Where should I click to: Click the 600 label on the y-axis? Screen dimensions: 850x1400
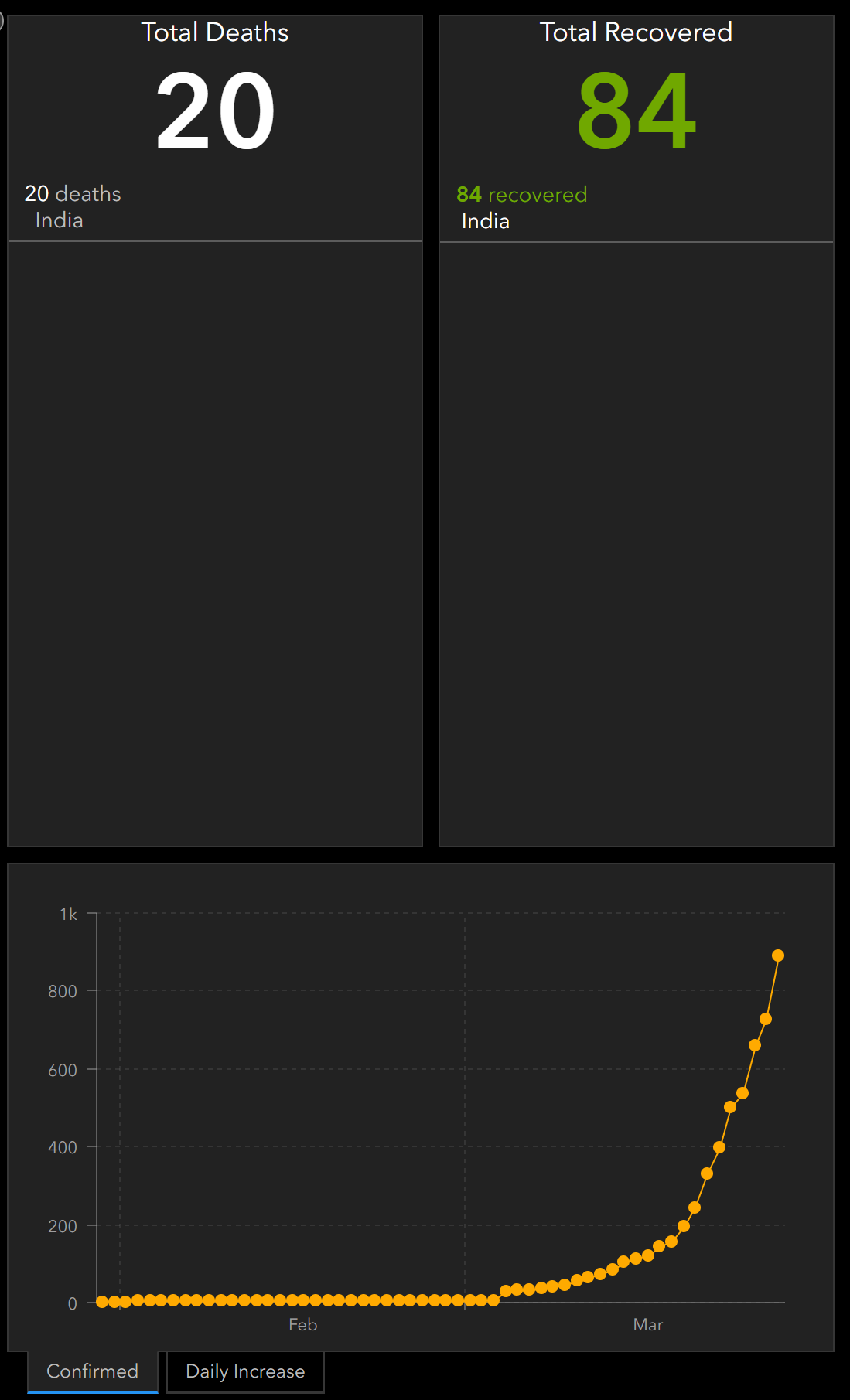(63, 1071)
